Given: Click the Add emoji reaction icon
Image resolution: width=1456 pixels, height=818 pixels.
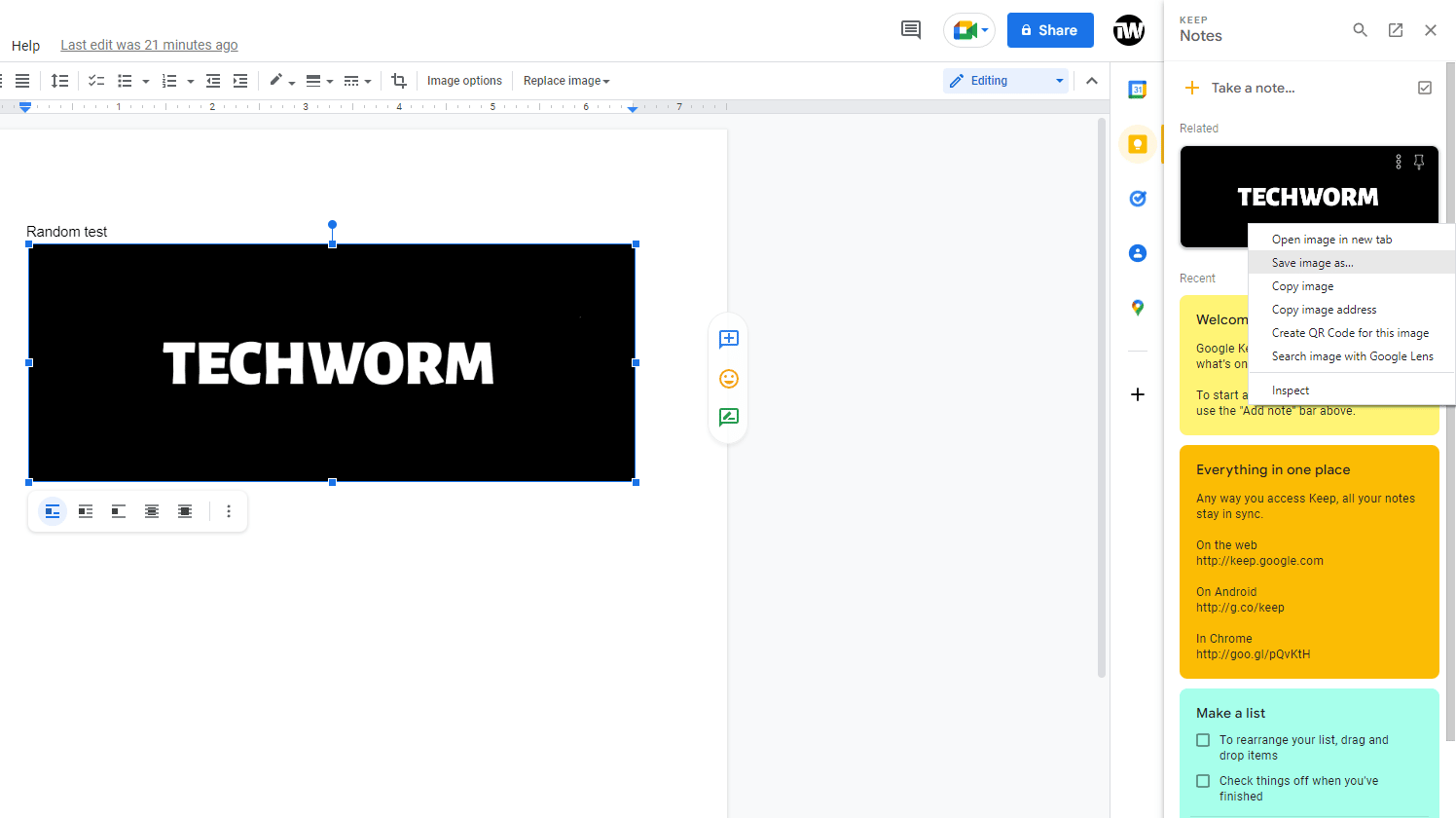Looking at the screenshot, I should [729, 379].
